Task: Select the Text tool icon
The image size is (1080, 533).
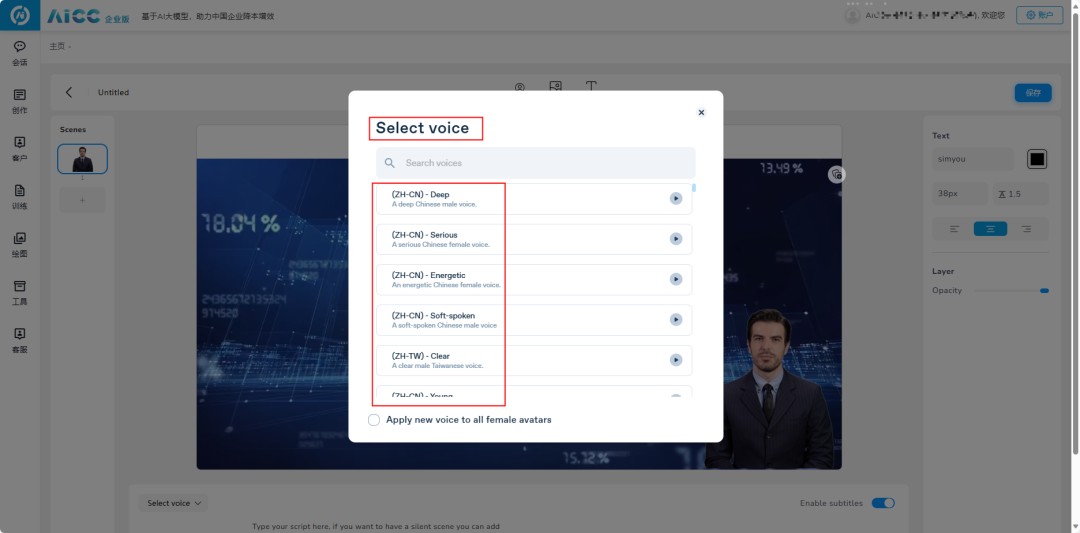Action: point(591,87)
